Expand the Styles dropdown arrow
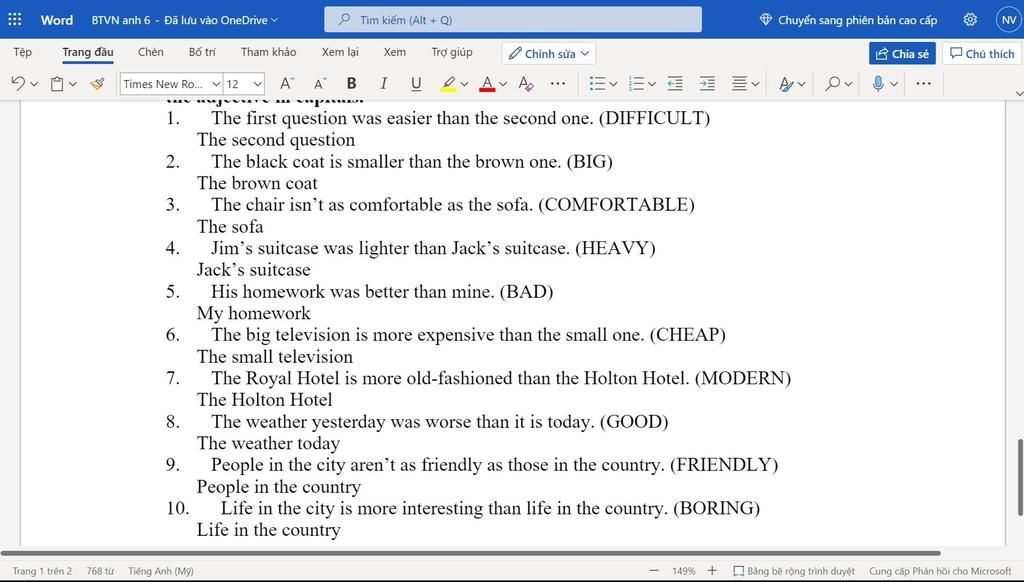Image resolution: width=1024 pixels, height=582 pixels. click(x=802, y=84)
